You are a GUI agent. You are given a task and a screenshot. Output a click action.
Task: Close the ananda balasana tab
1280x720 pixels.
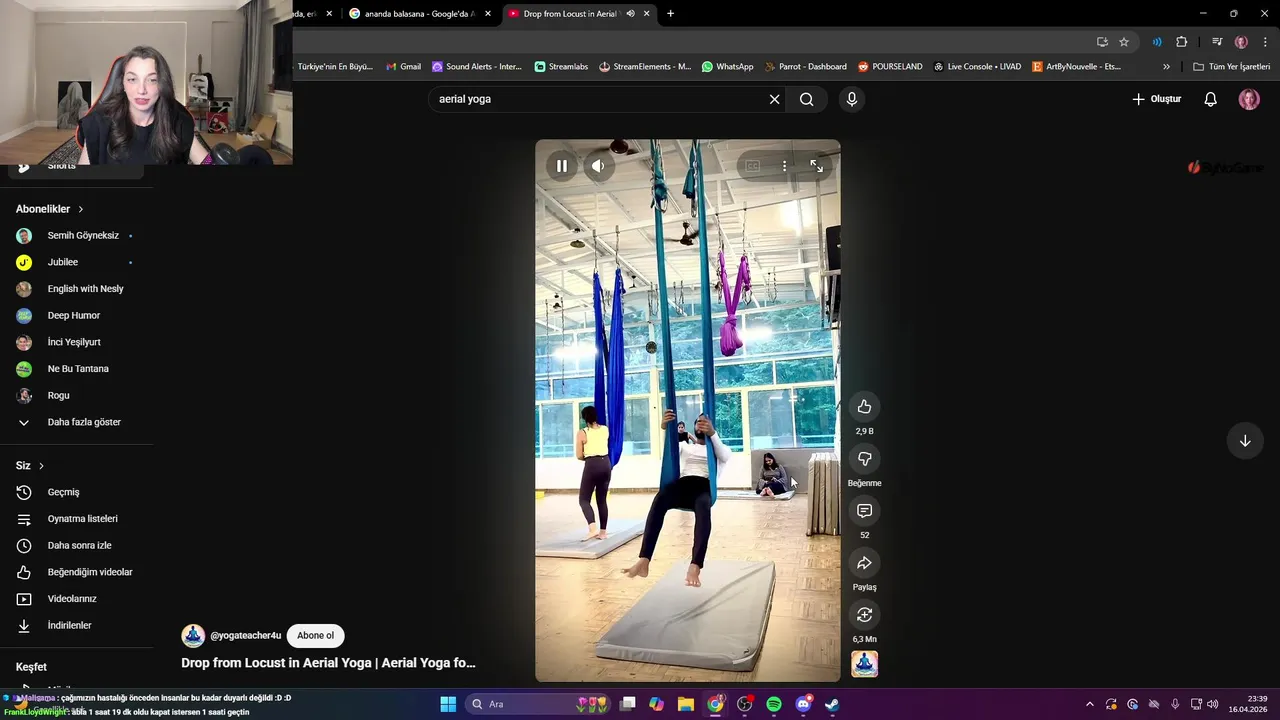pyautogui.click(x=488, y=14)
